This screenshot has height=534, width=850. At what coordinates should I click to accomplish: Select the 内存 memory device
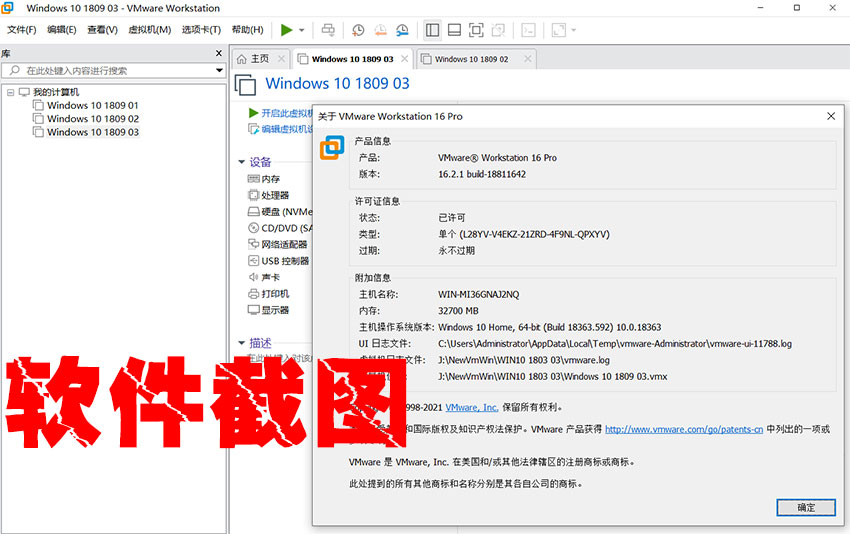pos(271,179)
